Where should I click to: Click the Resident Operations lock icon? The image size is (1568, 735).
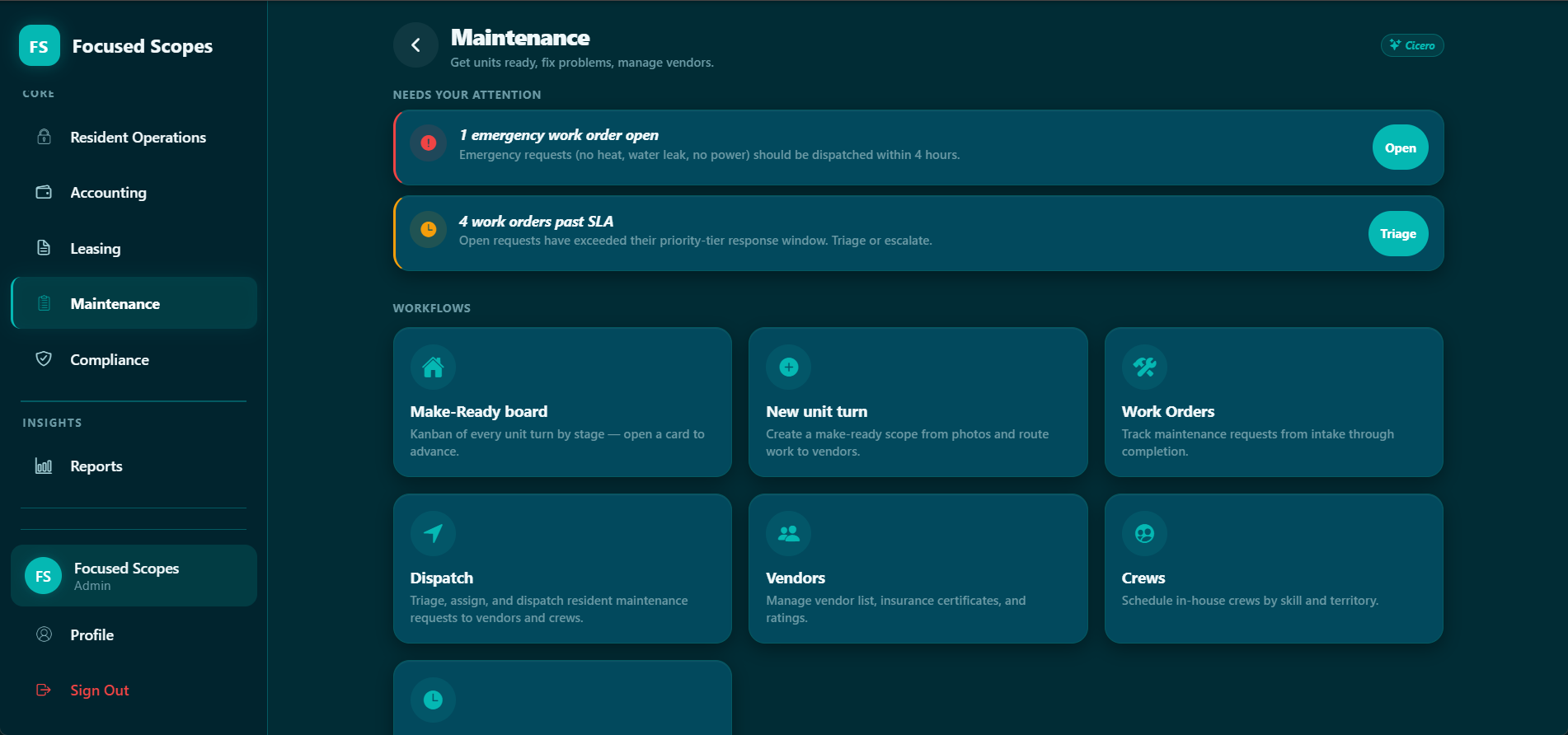pos(45,137)
